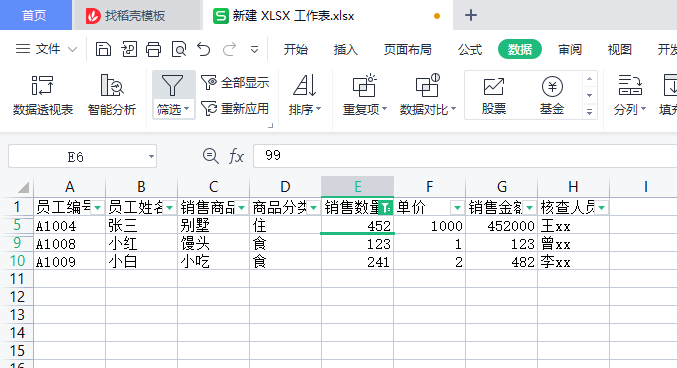Viewport: 677px width, 368px height.
Task: Click the fx insert function icon
Action: pos(237,156)
